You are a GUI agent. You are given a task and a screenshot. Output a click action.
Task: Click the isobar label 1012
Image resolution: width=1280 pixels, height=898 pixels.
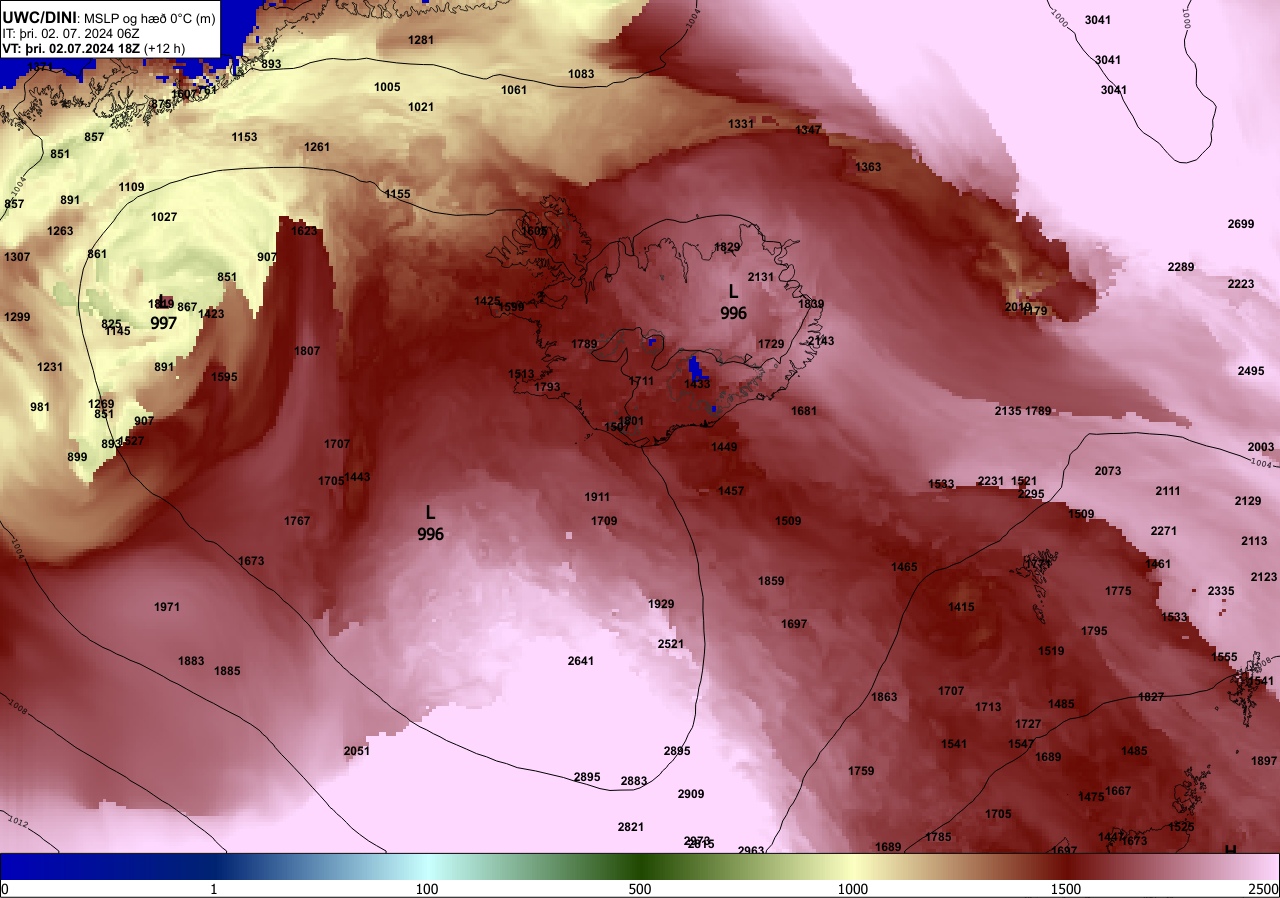pyautogui.click(x=20, y=822)
